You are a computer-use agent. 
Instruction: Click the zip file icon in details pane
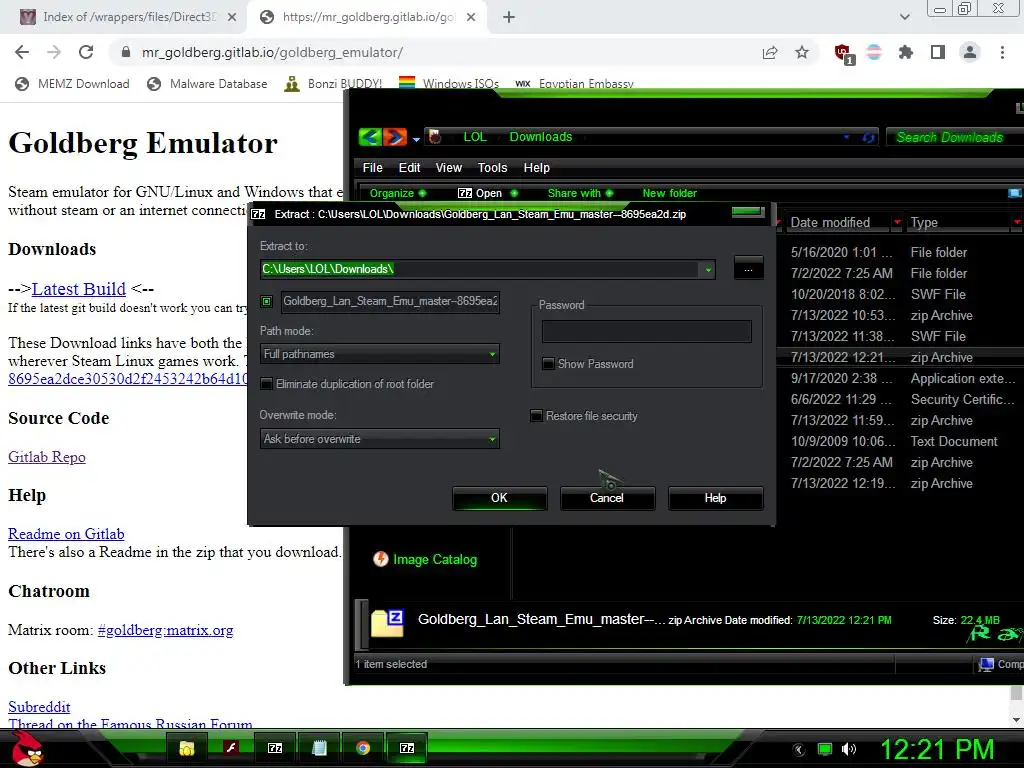pos(387,622)
